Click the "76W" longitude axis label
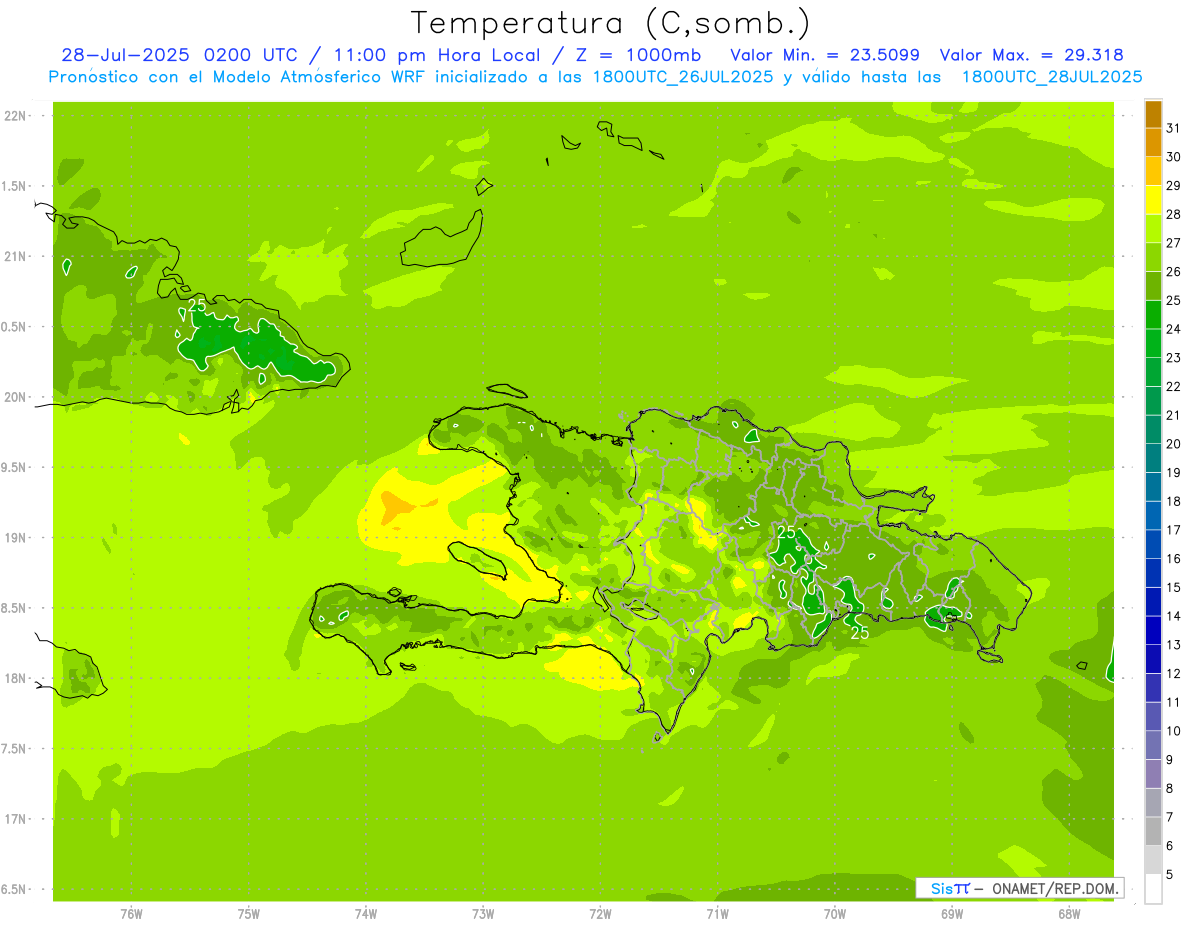 tap(131, 914)
